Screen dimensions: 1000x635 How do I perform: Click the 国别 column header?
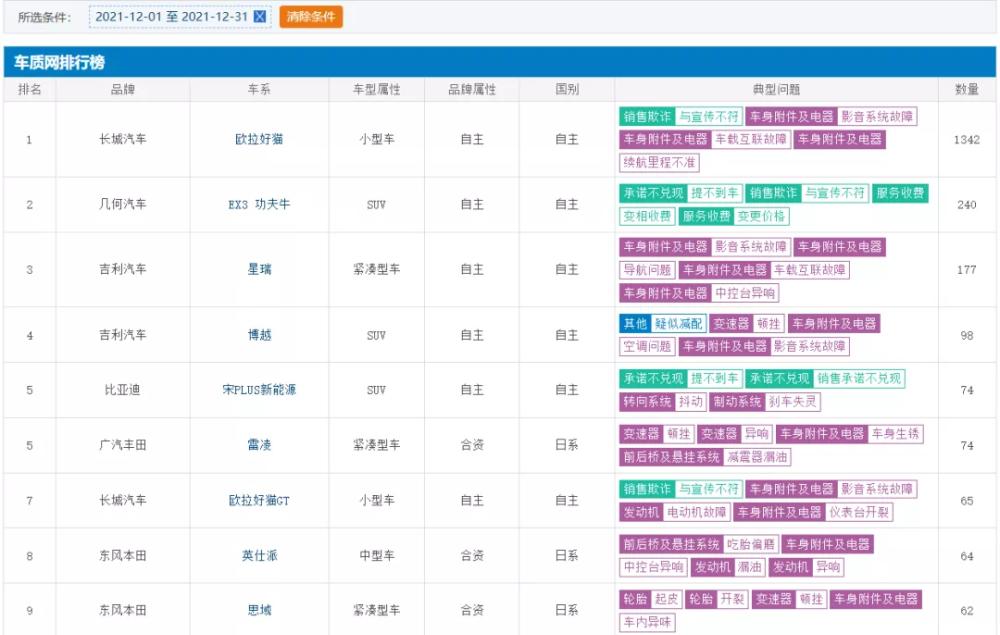pyautogui.click(x=566, y=89)
